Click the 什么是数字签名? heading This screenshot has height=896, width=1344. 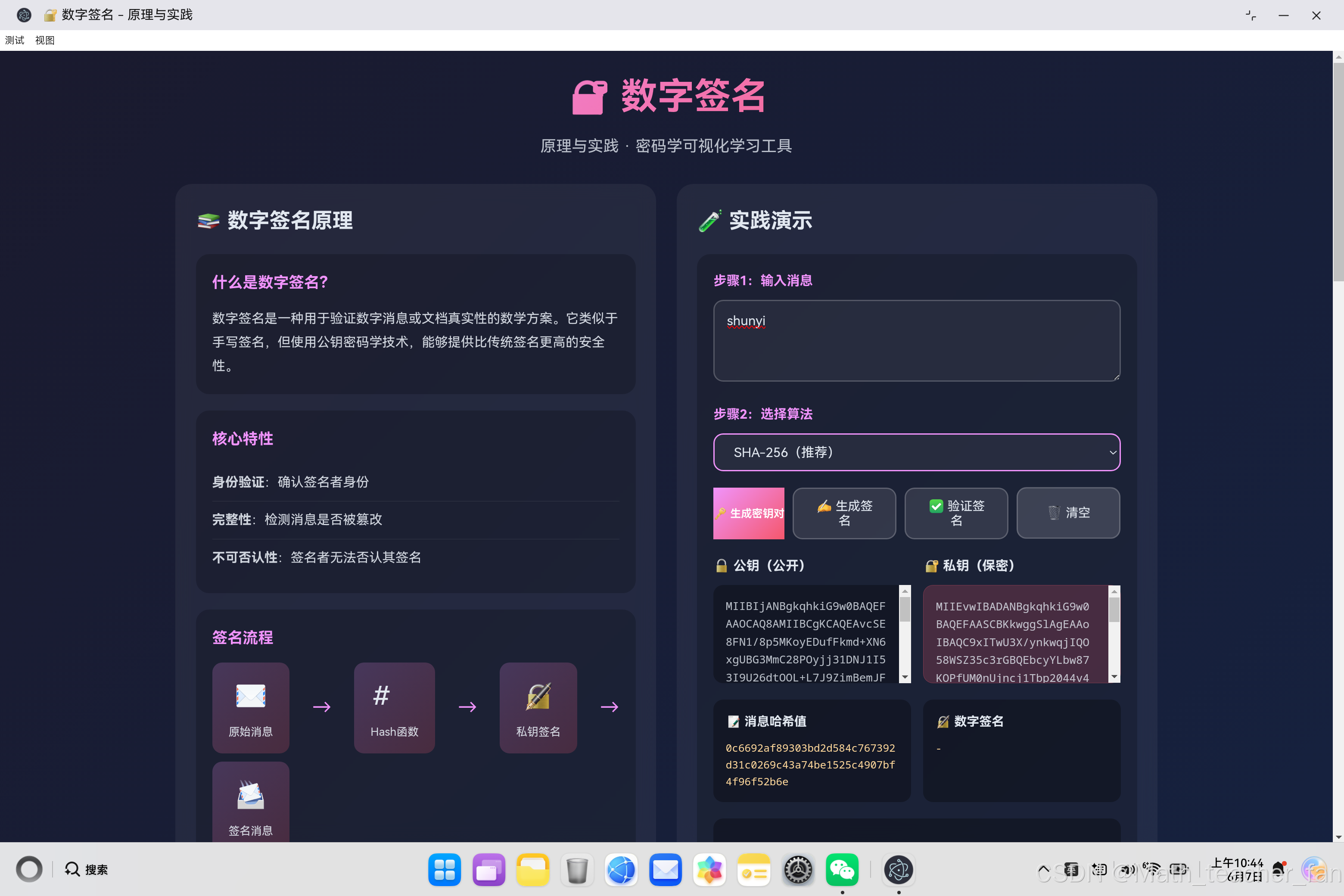tap(270, 282)
